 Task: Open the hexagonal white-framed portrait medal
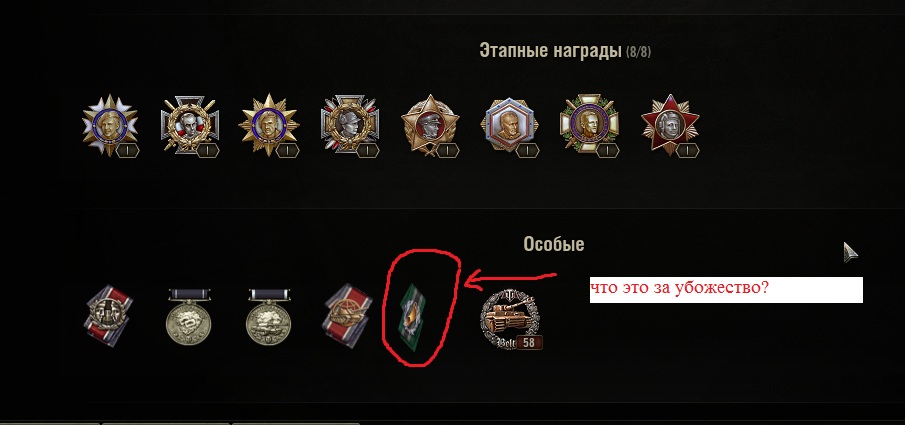pos(509,125)
